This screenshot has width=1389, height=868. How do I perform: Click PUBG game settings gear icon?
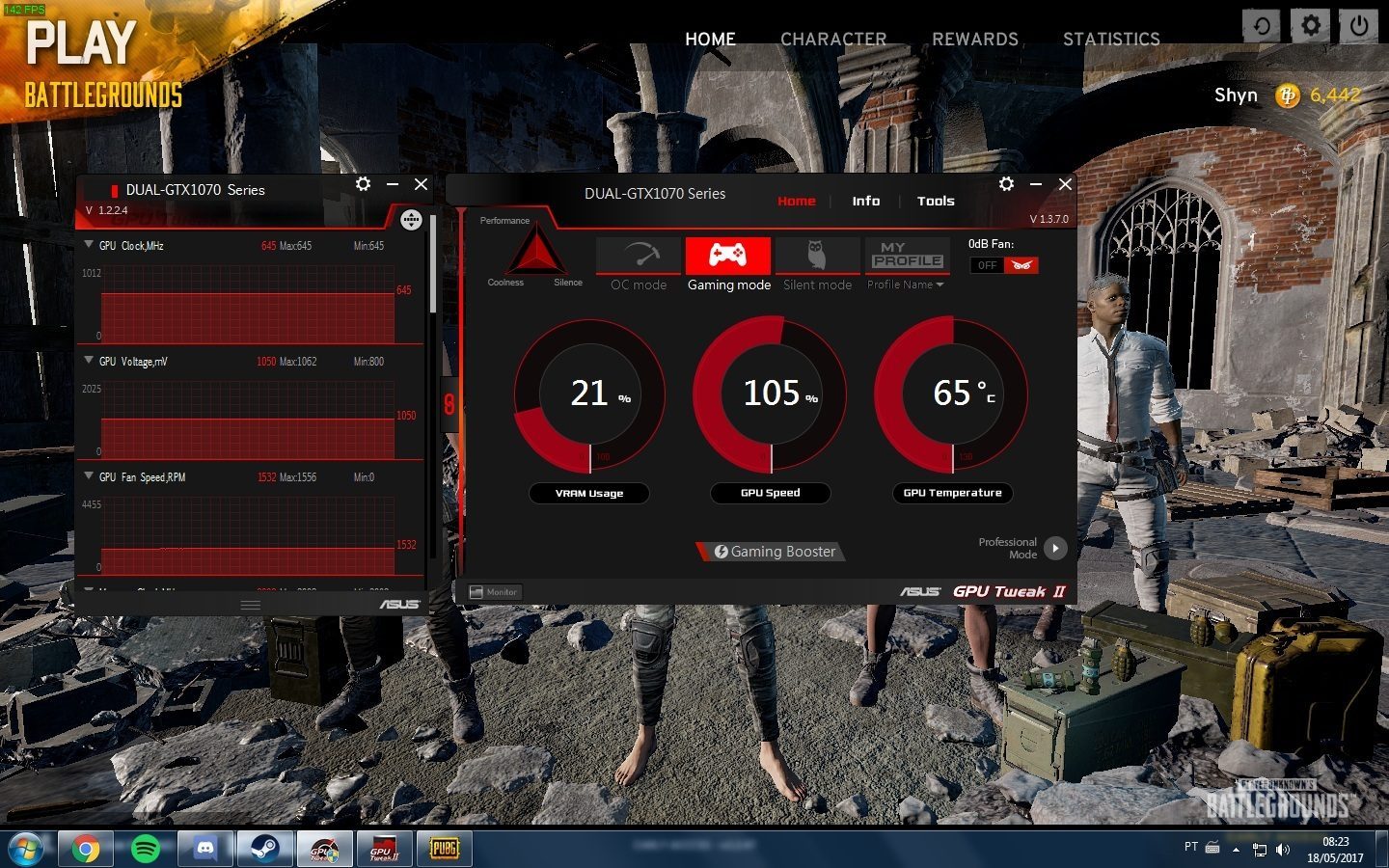[x=1310, y=26]
